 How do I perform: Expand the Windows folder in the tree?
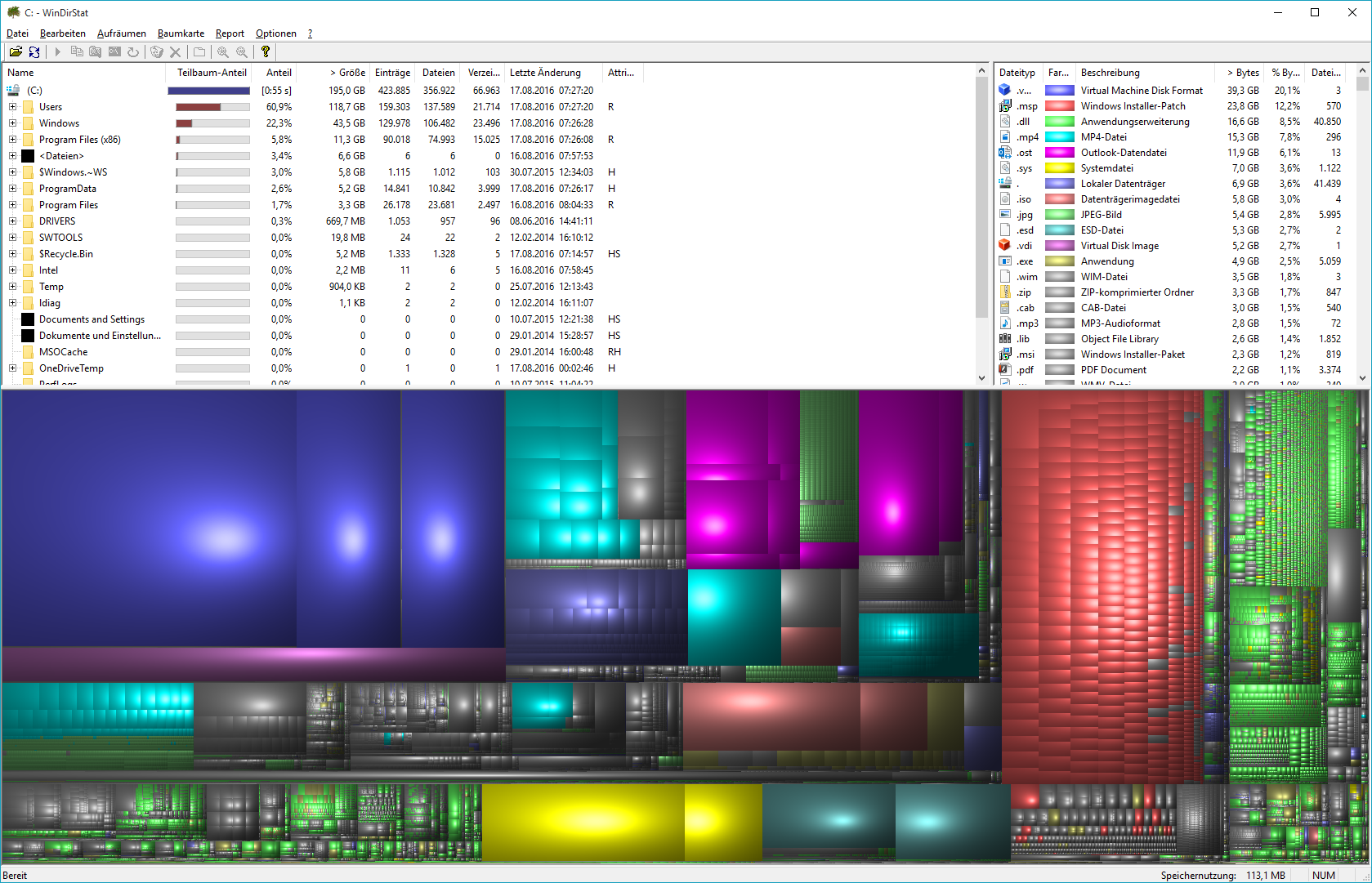point(12,123)
